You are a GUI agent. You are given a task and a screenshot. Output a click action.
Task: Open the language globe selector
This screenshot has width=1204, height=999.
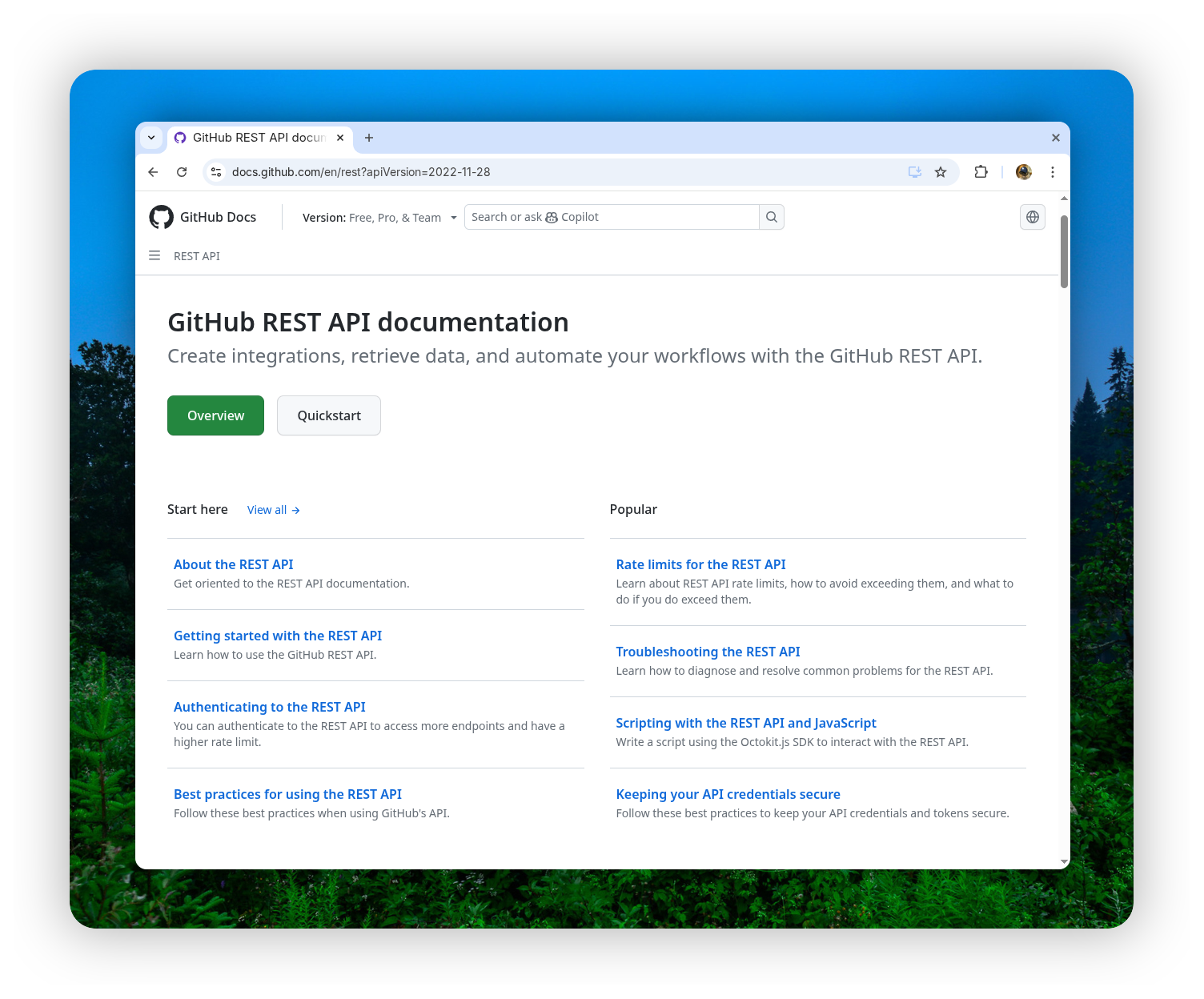click(x=1032, y=217)
